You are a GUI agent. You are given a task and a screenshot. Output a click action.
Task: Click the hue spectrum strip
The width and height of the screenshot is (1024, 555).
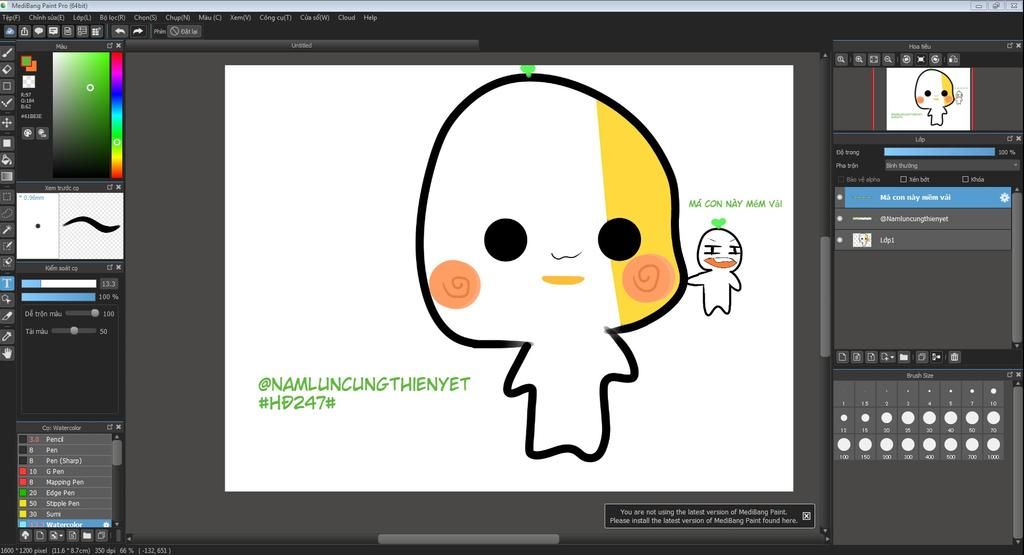(x=117, y=115)
